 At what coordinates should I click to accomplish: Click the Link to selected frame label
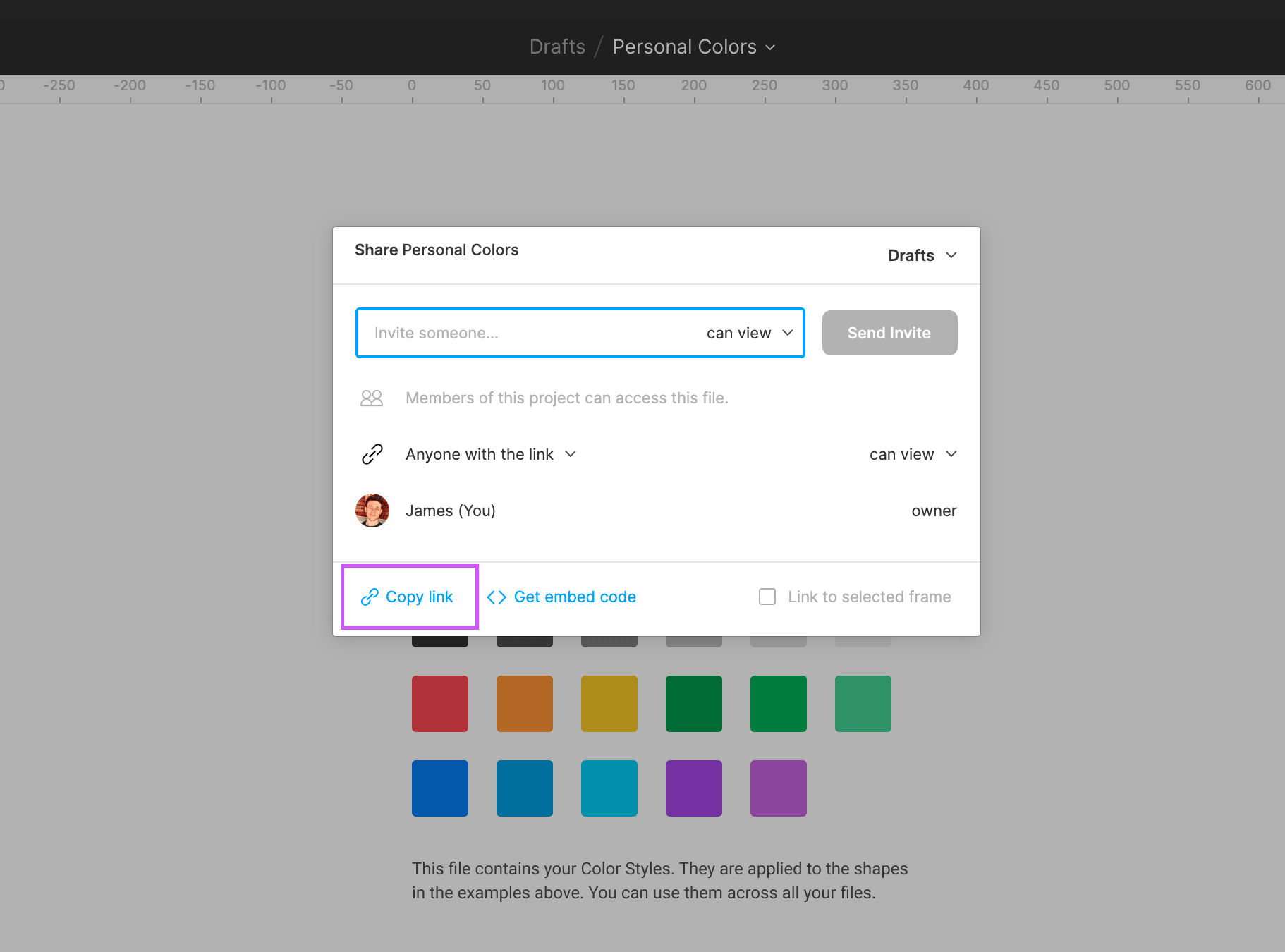(870, 597)
